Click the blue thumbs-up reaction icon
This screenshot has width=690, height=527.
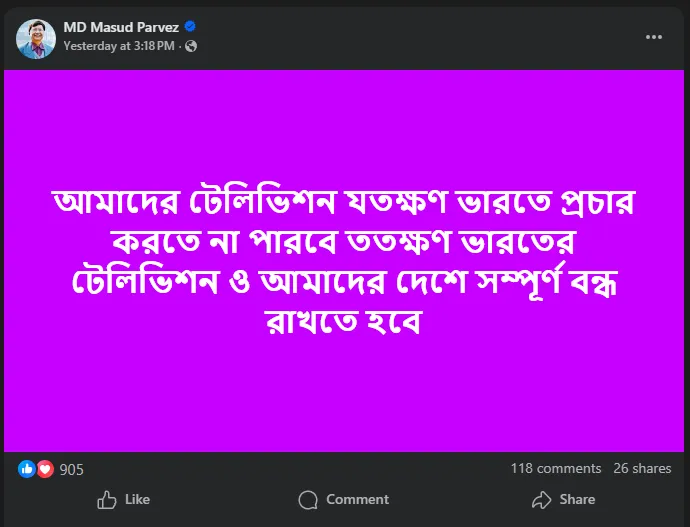pos(27,469)
